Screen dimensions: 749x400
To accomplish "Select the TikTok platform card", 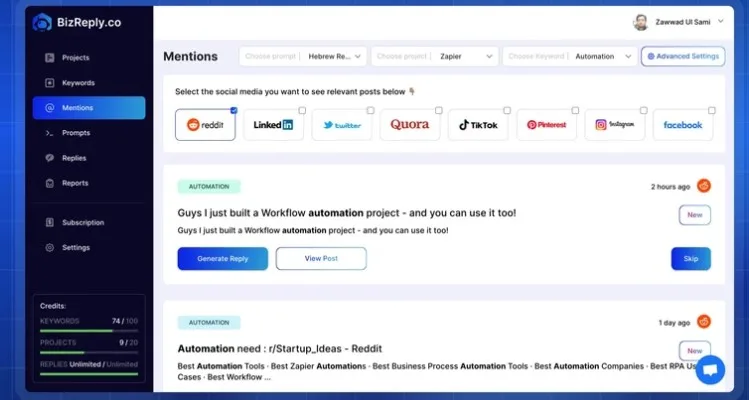I will tap(478, 125).
